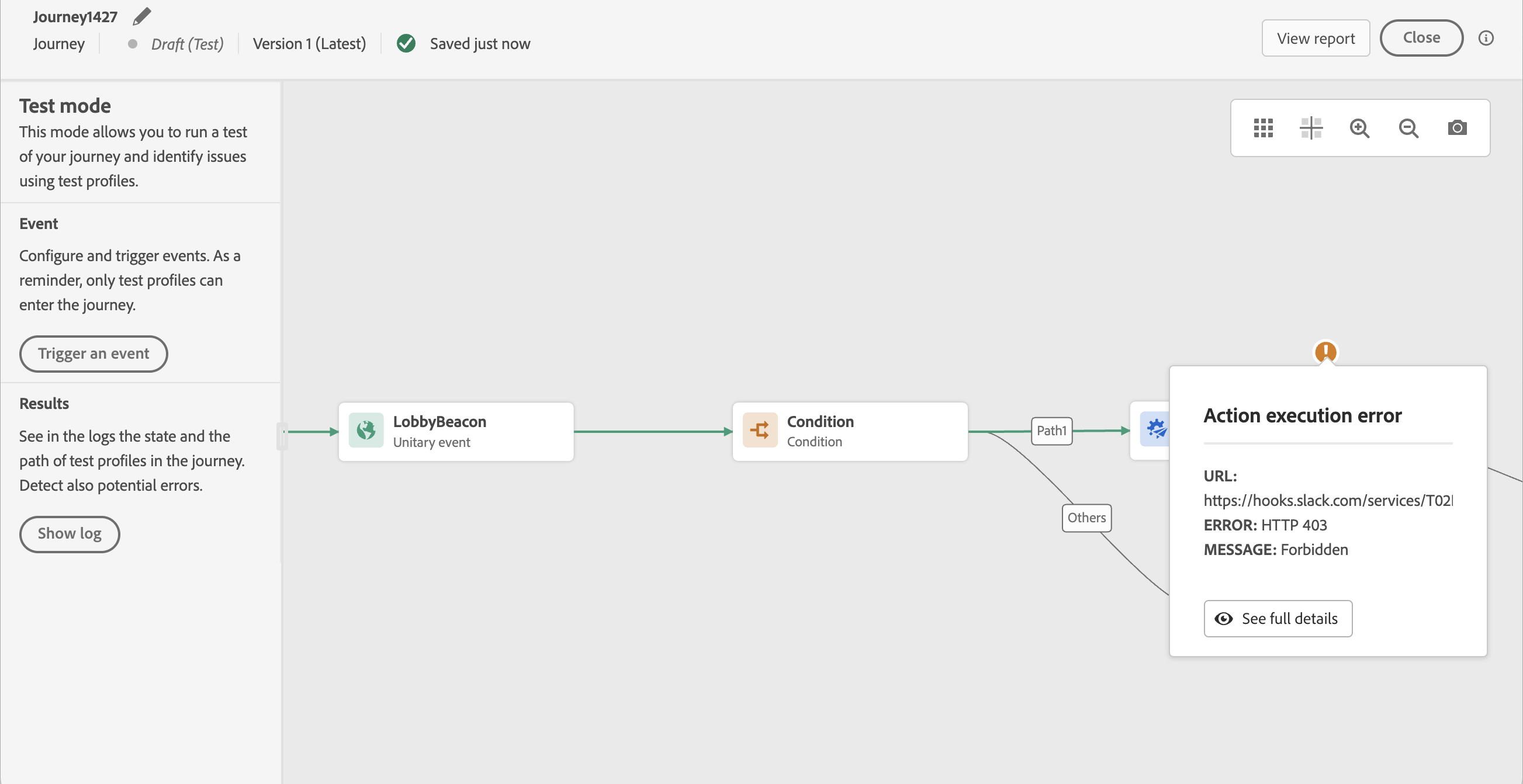
Task: Take a canvas screenshot with the camera icon
Action: point(1457,127)
